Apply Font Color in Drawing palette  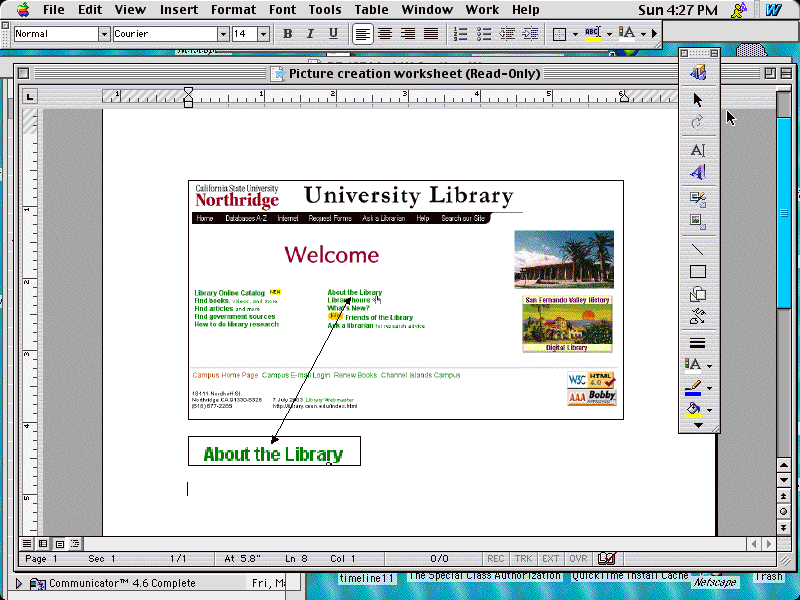point(693,365)
